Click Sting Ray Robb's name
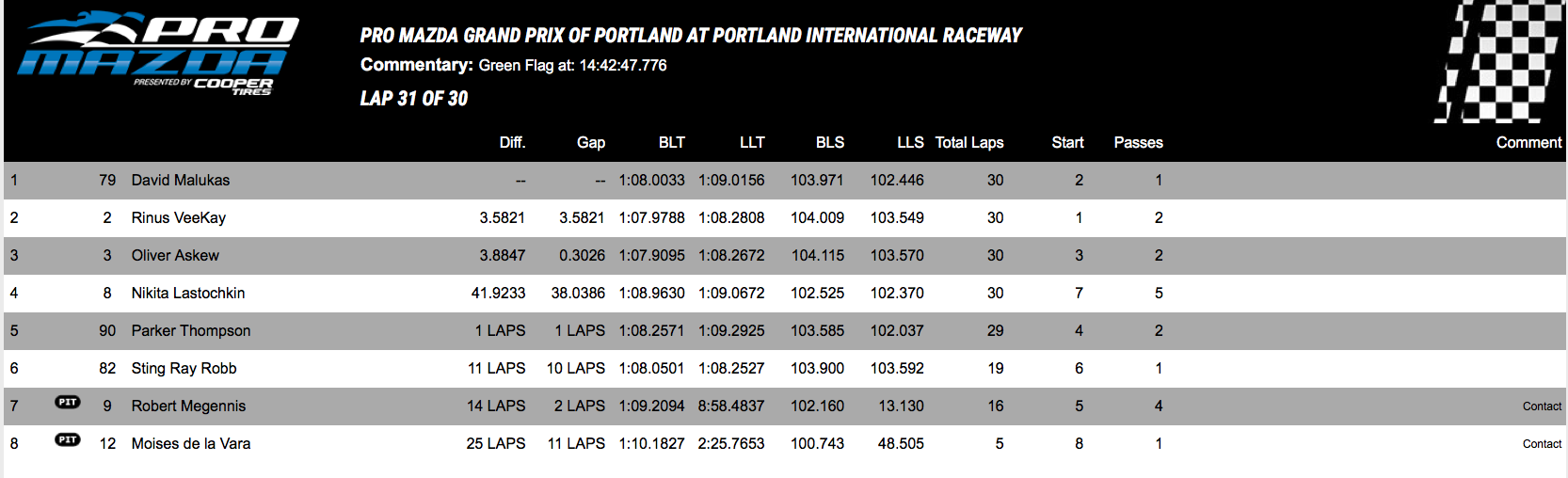Image resolution: width=1568 pixels, height=478 pixels. click(x=184, y=368)
